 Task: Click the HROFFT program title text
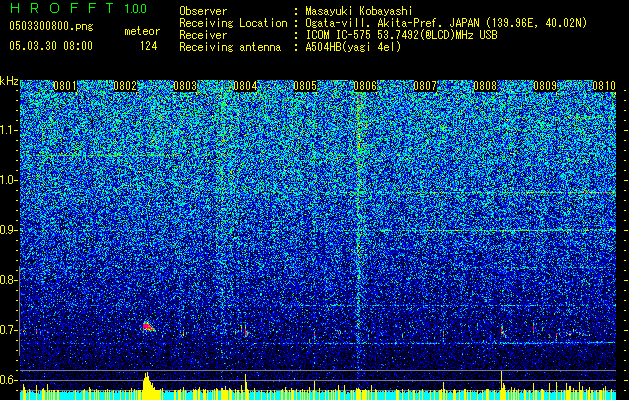click(x=62, y=8)
